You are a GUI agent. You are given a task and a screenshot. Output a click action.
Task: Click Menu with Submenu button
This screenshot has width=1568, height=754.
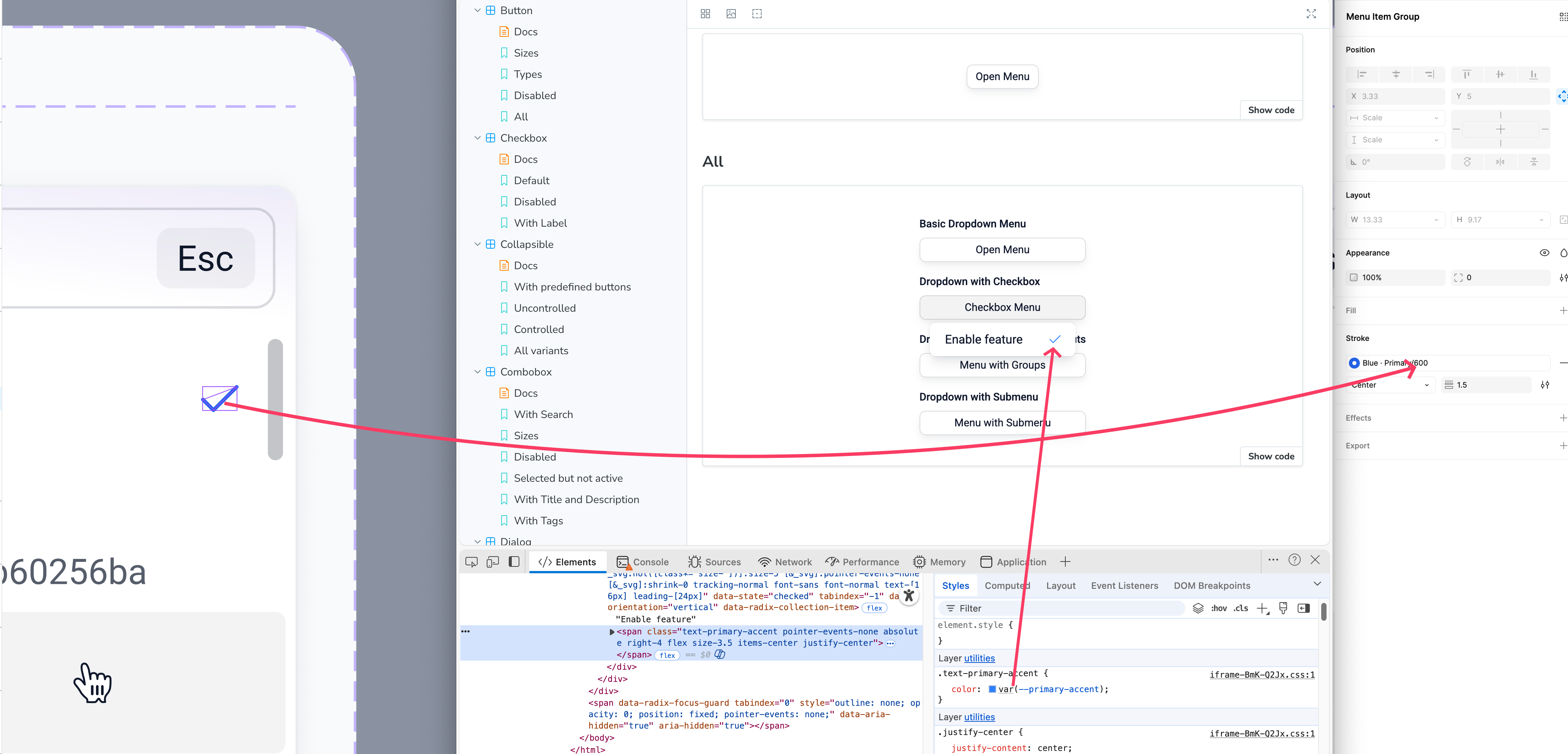coord(1002,422)
